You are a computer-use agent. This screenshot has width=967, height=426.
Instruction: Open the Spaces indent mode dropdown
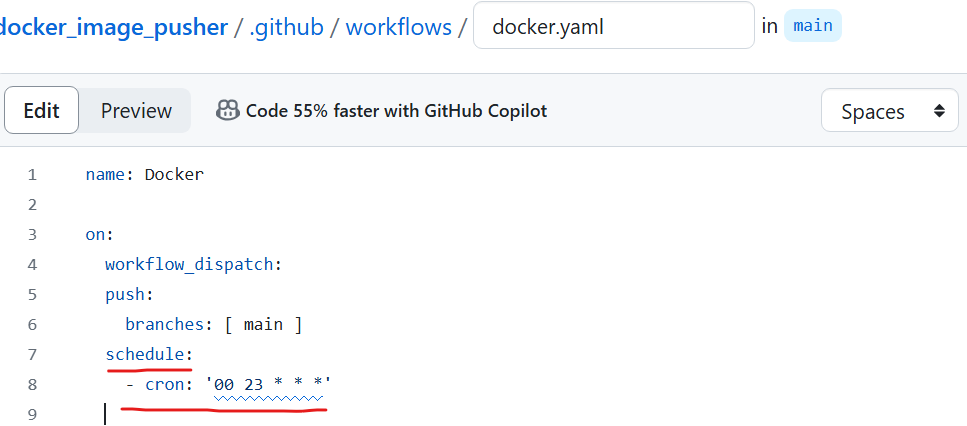pyautogui.click(x=890, y=111)
